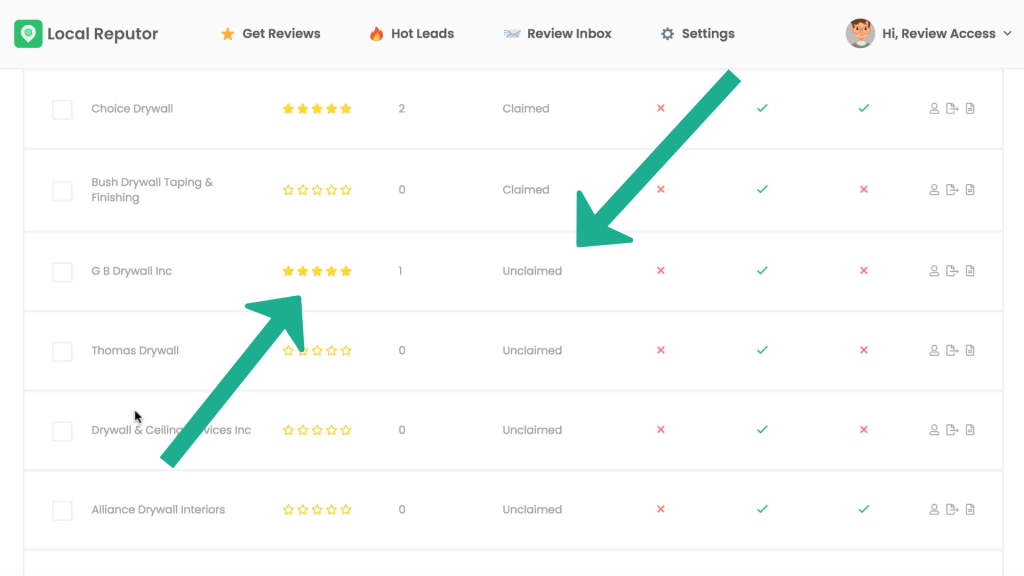Click the user avatar in the header
1024x576 pixels.
click(x=860, y=34)
